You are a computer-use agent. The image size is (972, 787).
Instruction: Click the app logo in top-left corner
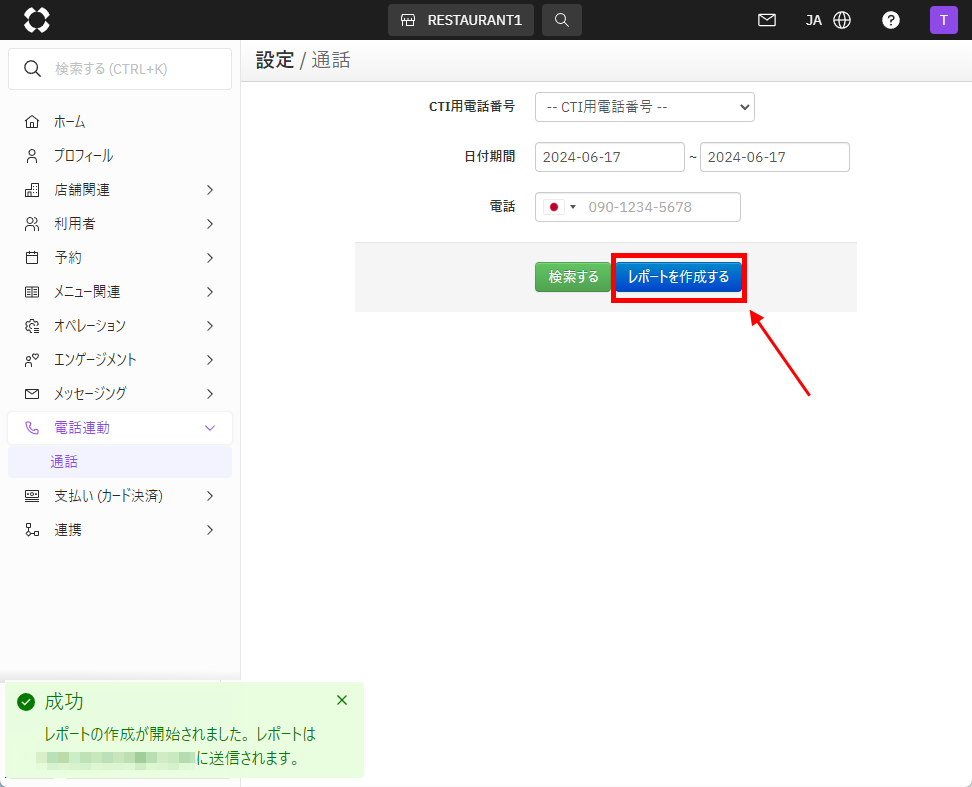coord(36,20)
